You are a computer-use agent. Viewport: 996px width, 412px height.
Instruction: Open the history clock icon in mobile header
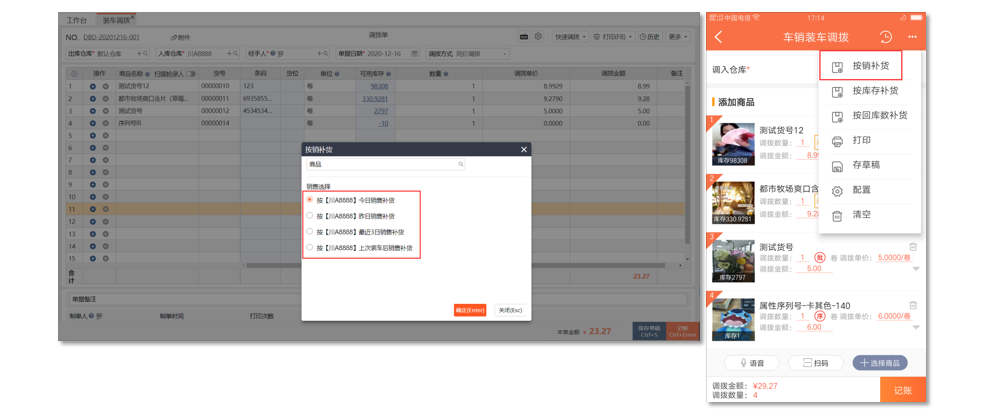click(885, 37)
